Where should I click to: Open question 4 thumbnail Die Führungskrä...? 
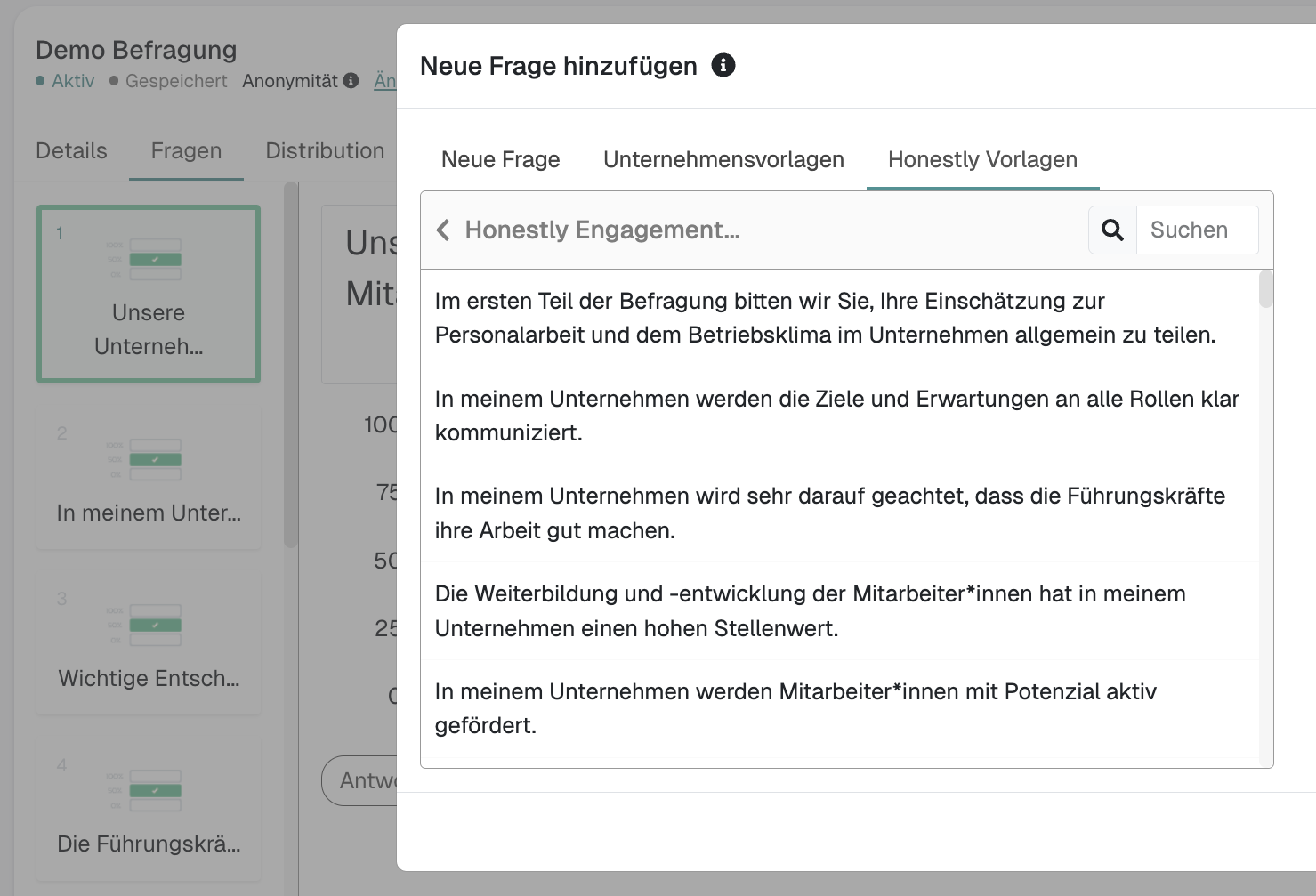[x=149, y=809]
